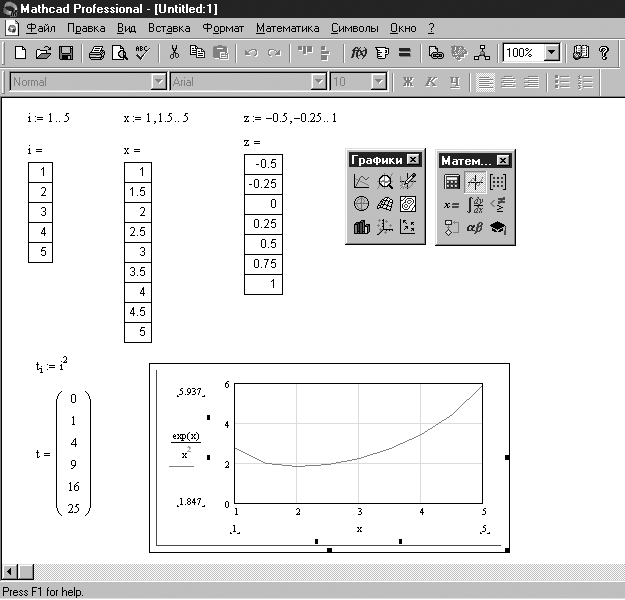Image resolution: width=625 pixels, height=600 pixels.
Task: Toggle left text alignment
Action: [x=485, y=82]
